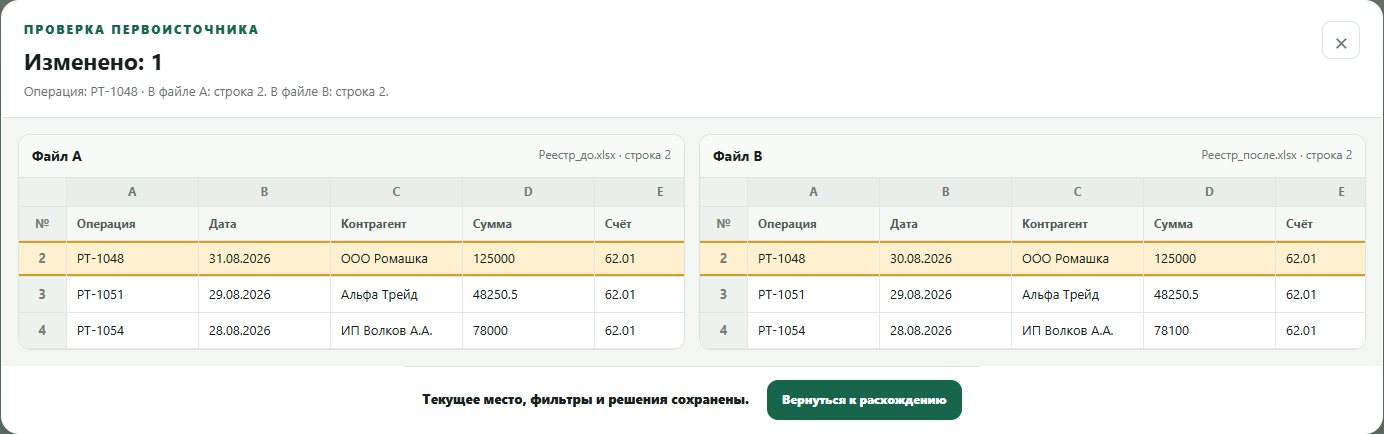Click date 31.08.2026 in Файл A

pyautogui.click(x=264, y=258)
